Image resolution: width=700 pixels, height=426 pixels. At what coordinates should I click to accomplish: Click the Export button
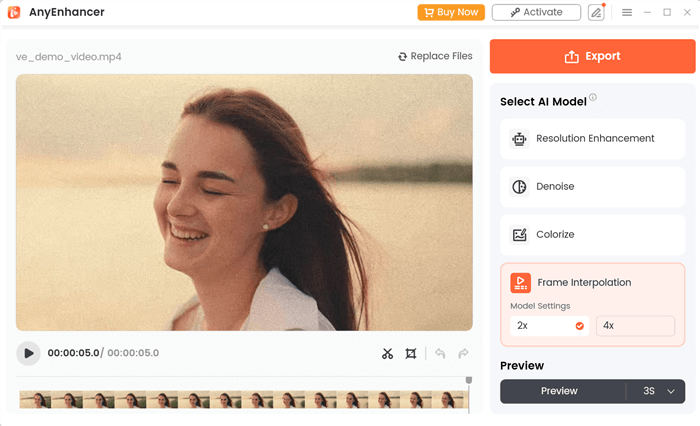click(592, 56)
